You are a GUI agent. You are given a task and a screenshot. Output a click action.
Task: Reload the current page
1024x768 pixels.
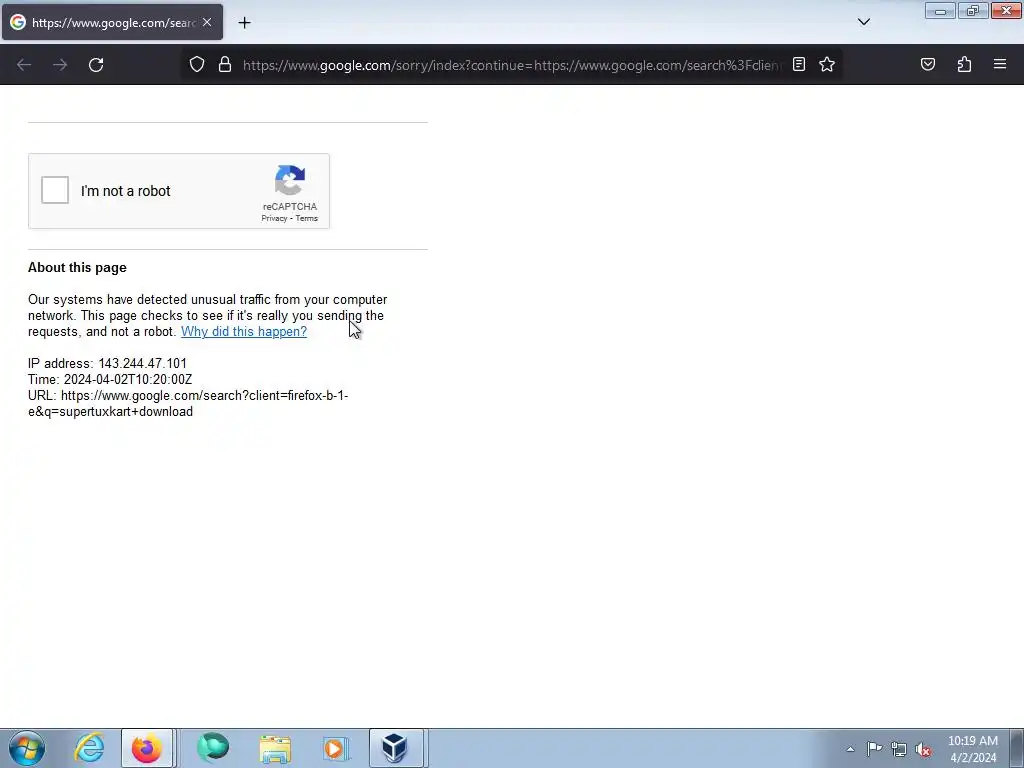point(96,65)
